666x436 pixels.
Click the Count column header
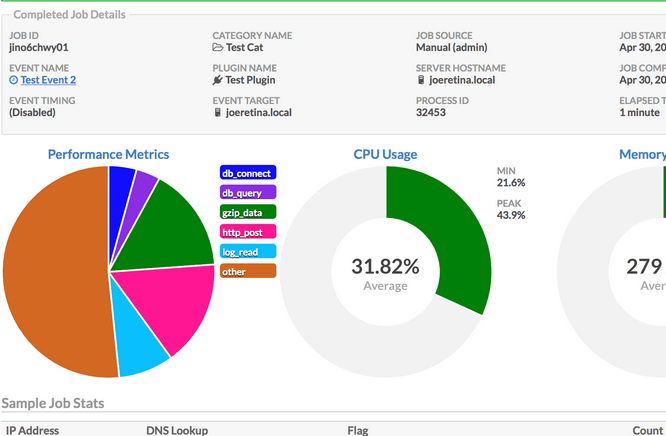(647, 430)
